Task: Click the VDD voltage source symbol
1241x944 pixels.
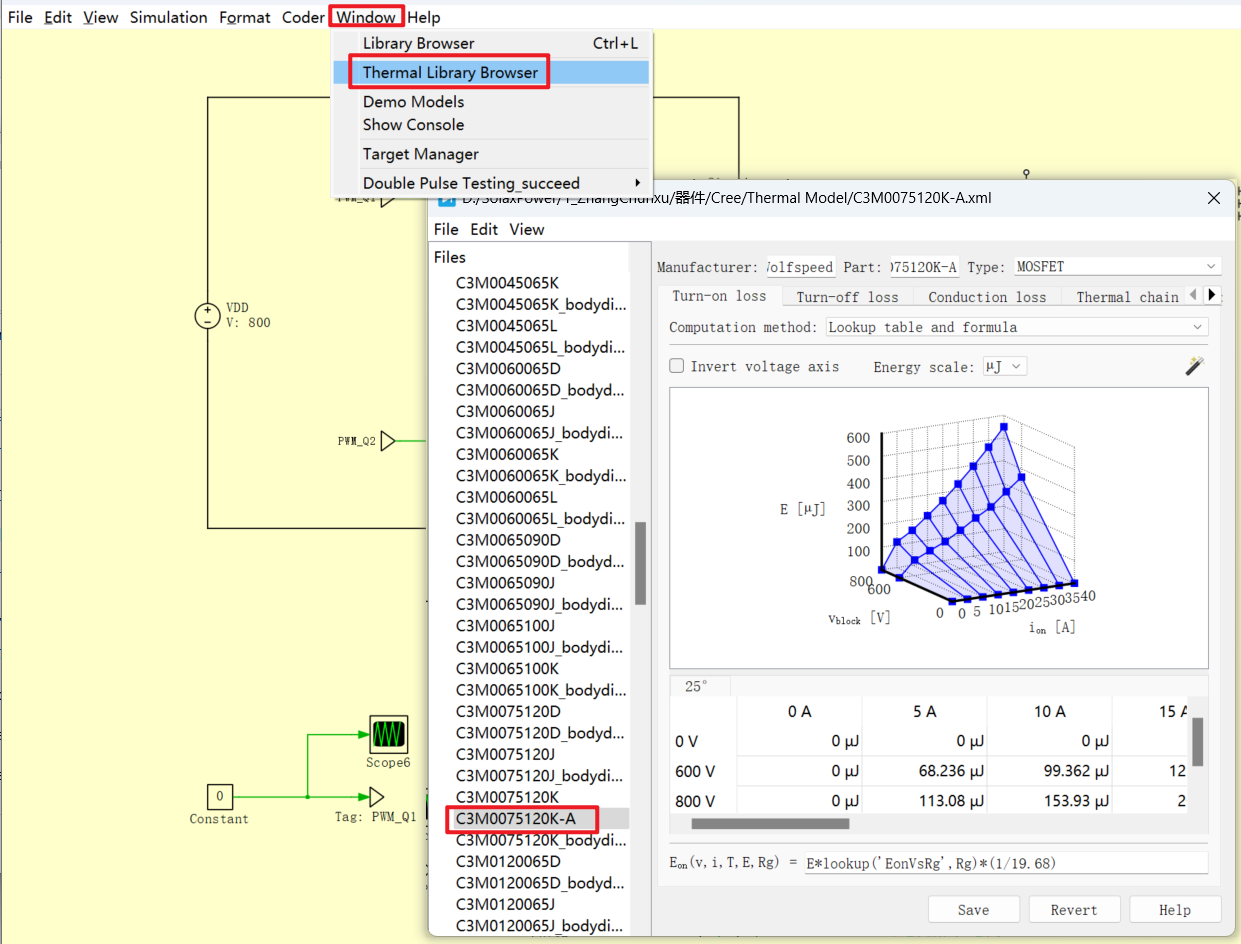Action: click(x=207, y=316)
